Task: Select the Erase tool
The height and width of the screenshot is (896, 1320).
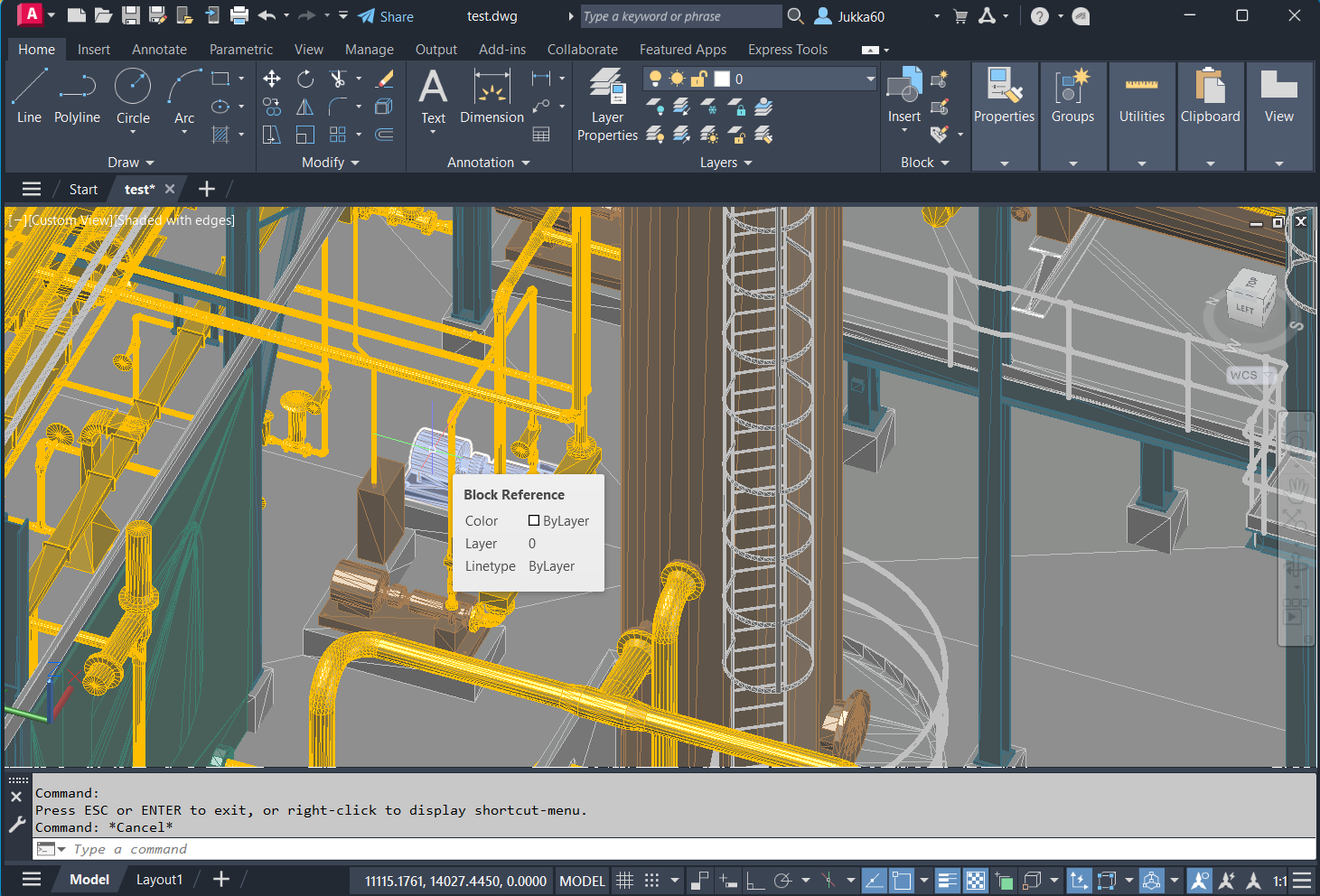Action: (384, 79)
